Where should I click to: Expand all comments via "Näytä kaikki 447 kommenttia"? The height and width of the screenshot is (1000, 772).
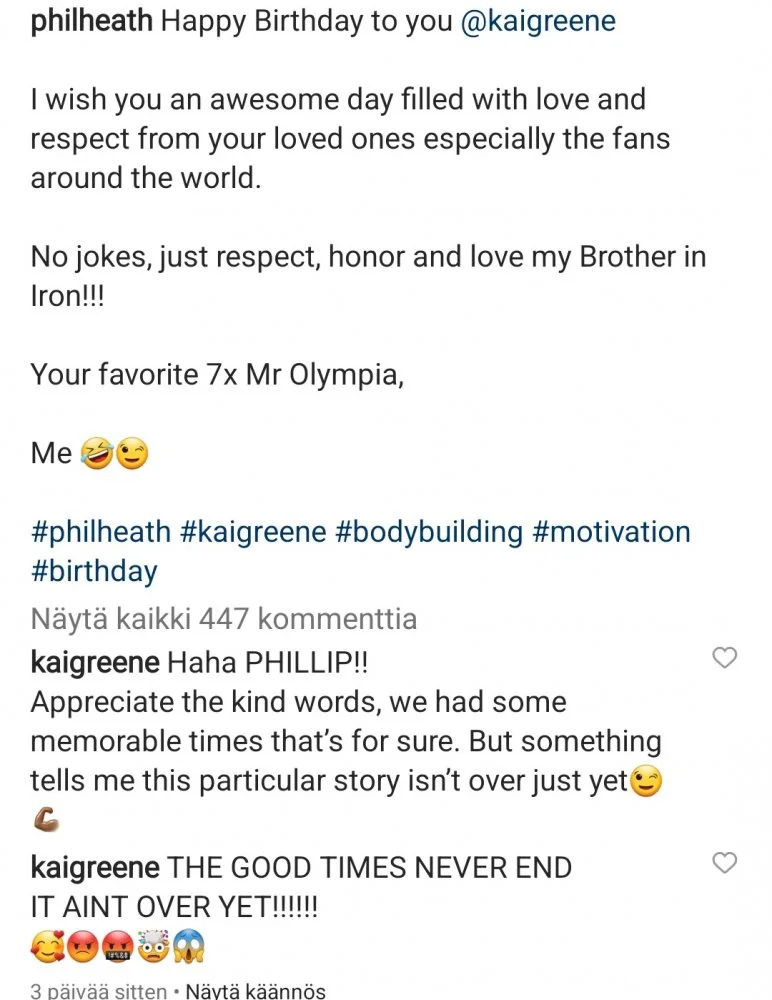223,619
